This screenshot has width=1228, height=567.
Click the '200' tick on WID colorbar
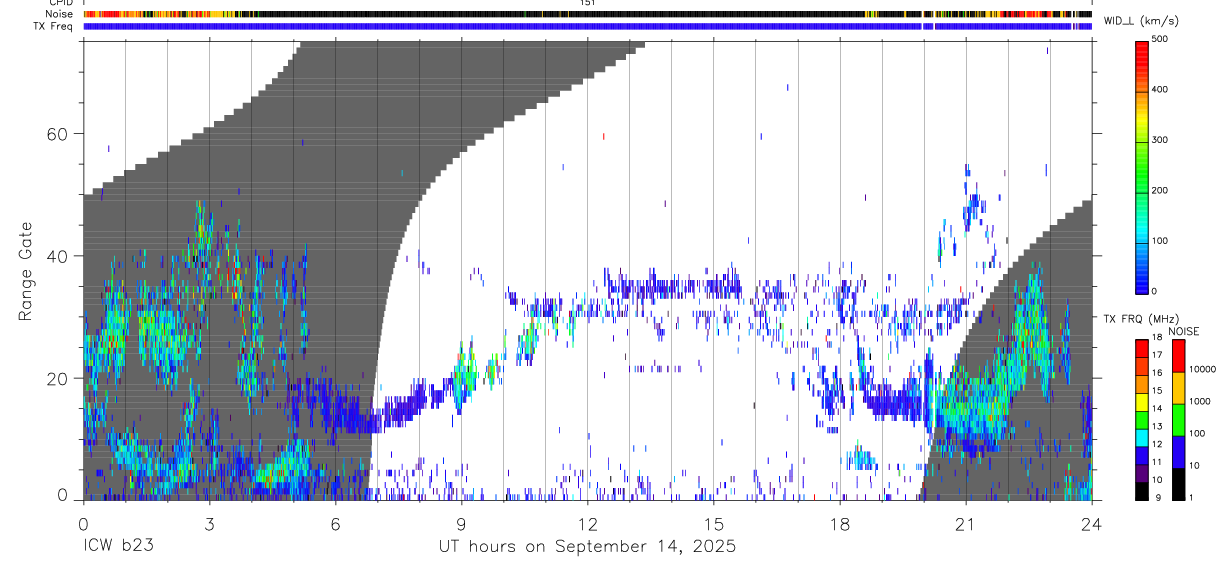1160,190
